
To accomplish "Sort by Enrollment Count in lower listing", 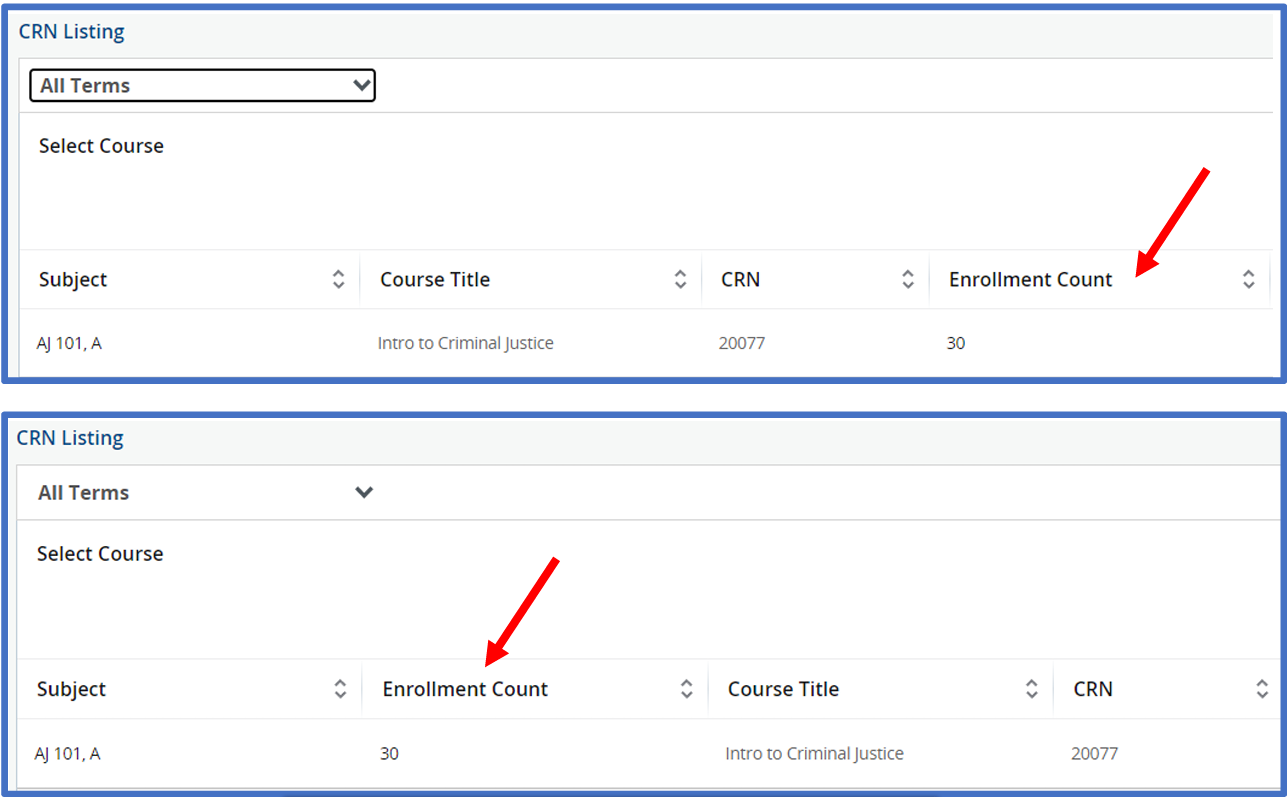I will pyautogui.click(x=686, y=689).
